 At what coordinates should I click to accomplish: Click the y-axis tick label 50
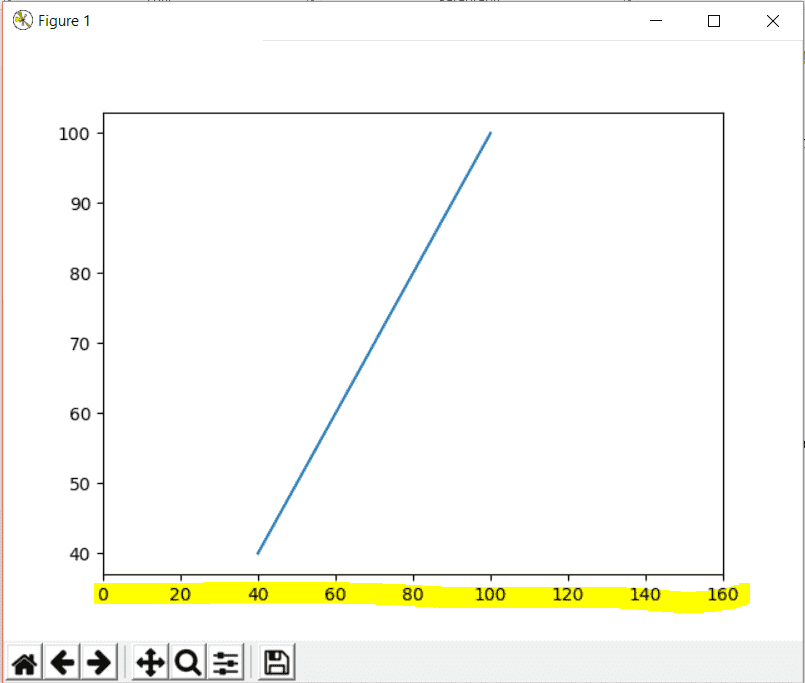(80, 484)
